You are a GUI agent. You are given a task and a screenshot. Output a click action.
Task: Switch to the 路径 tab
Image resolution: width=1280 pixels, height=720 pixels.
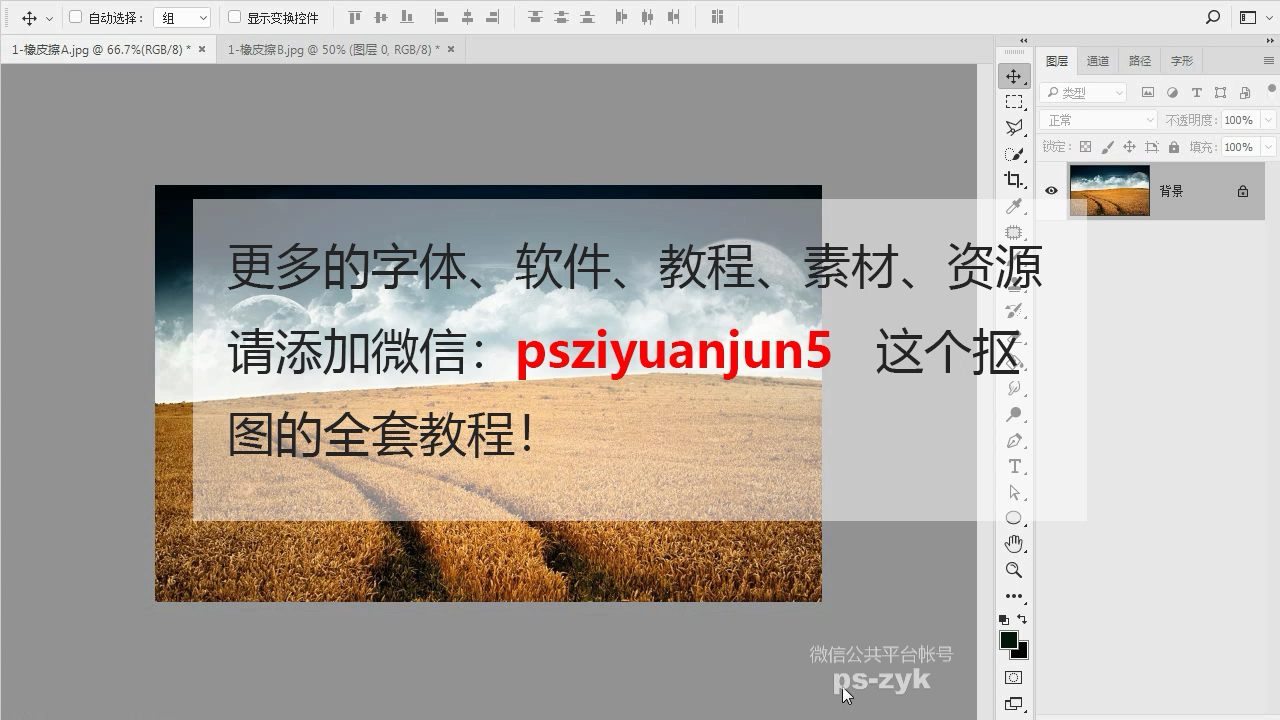pyautogui.click(x=1139, y=60)
